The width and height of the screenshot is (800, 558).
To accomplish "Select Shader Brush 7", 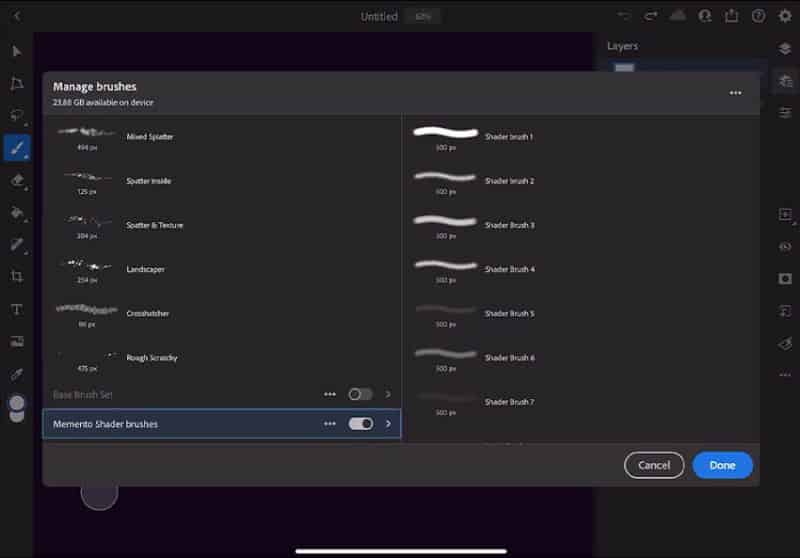I will 582,403.
